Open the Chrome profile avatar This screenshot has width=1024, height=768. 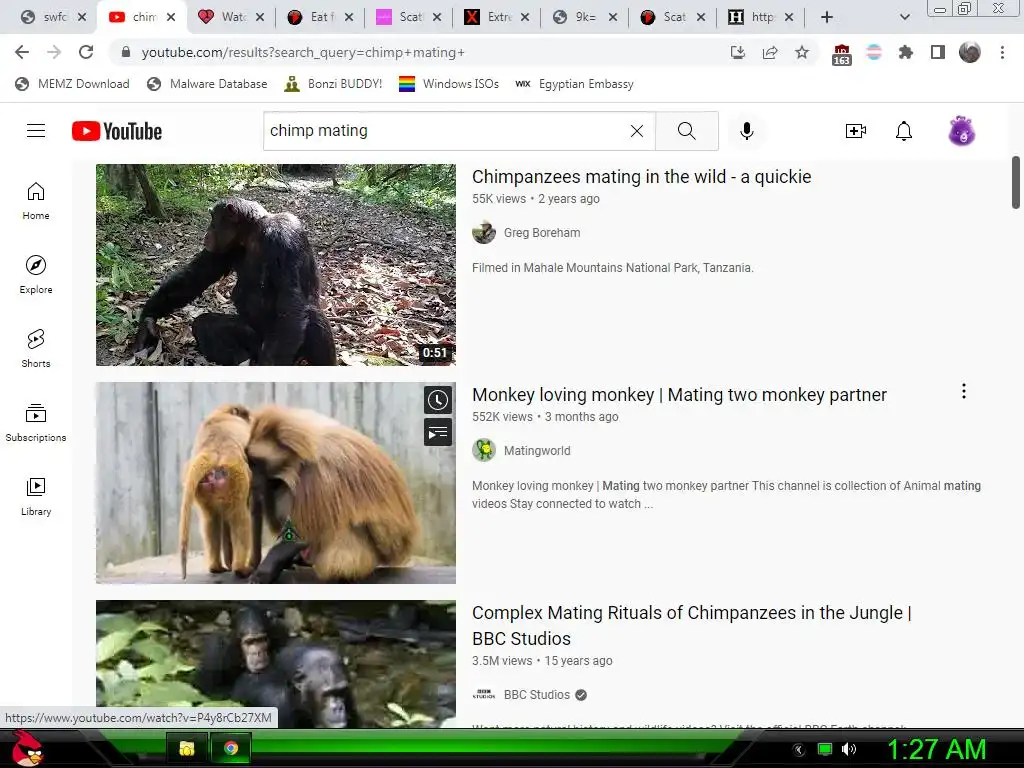[970, 52]
